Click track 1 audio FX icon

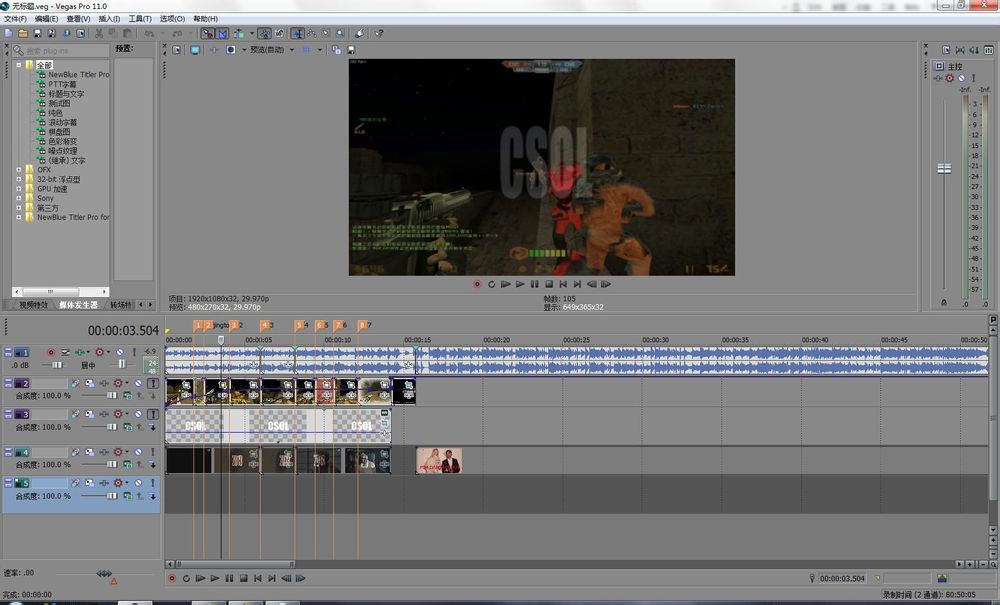(x=80, y=352)
